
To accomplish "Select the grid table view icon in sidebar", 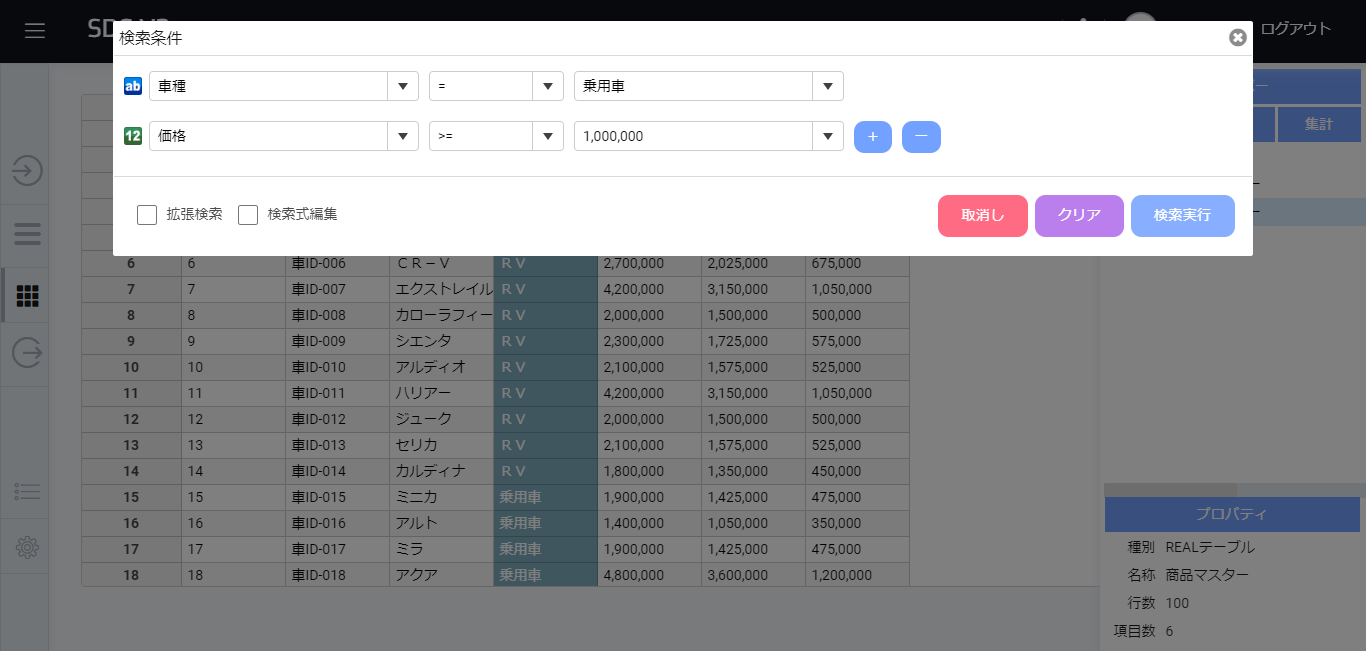I will (x=24, y=295).
